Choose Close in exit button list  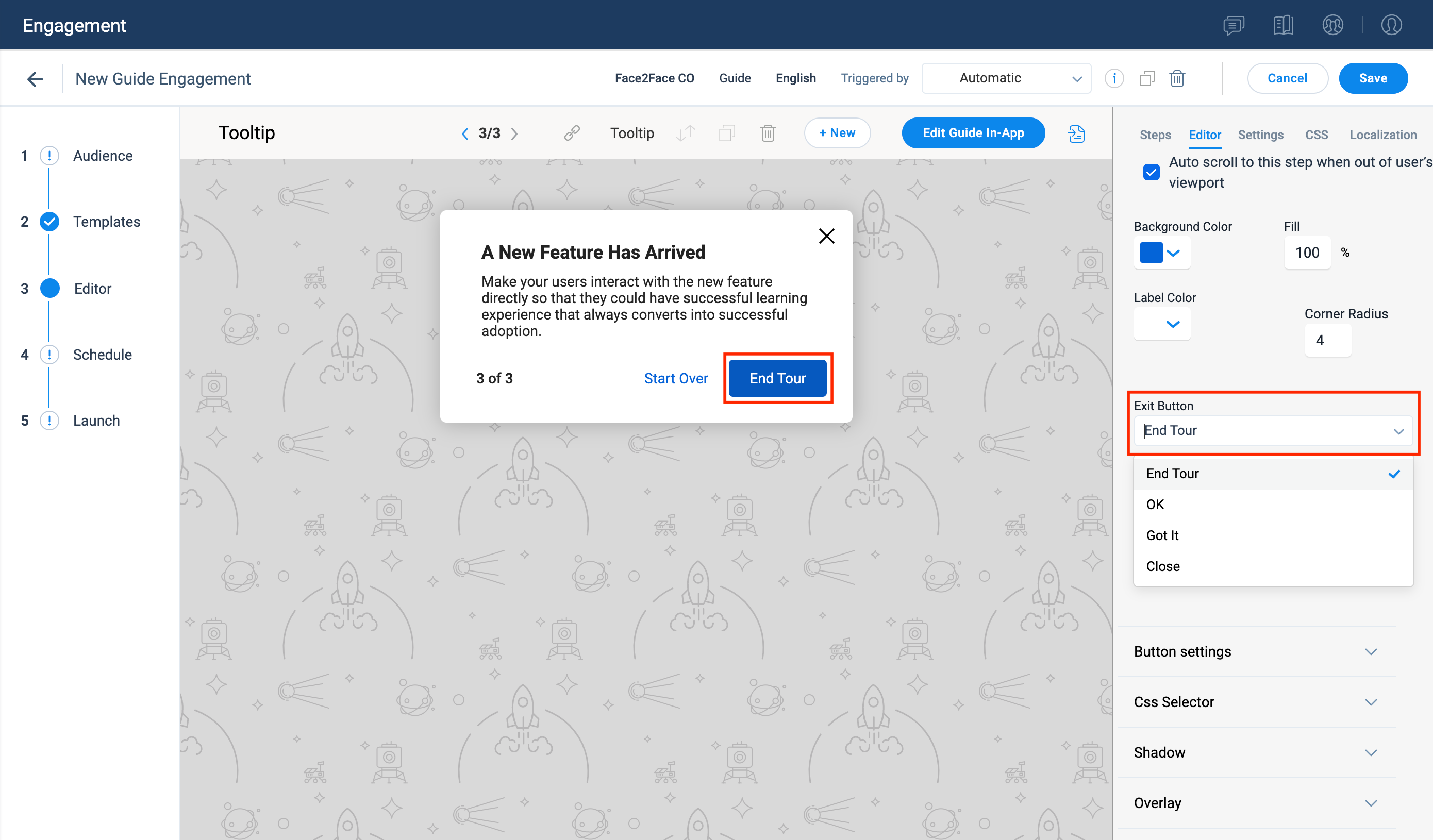(x=1273, y=567)
